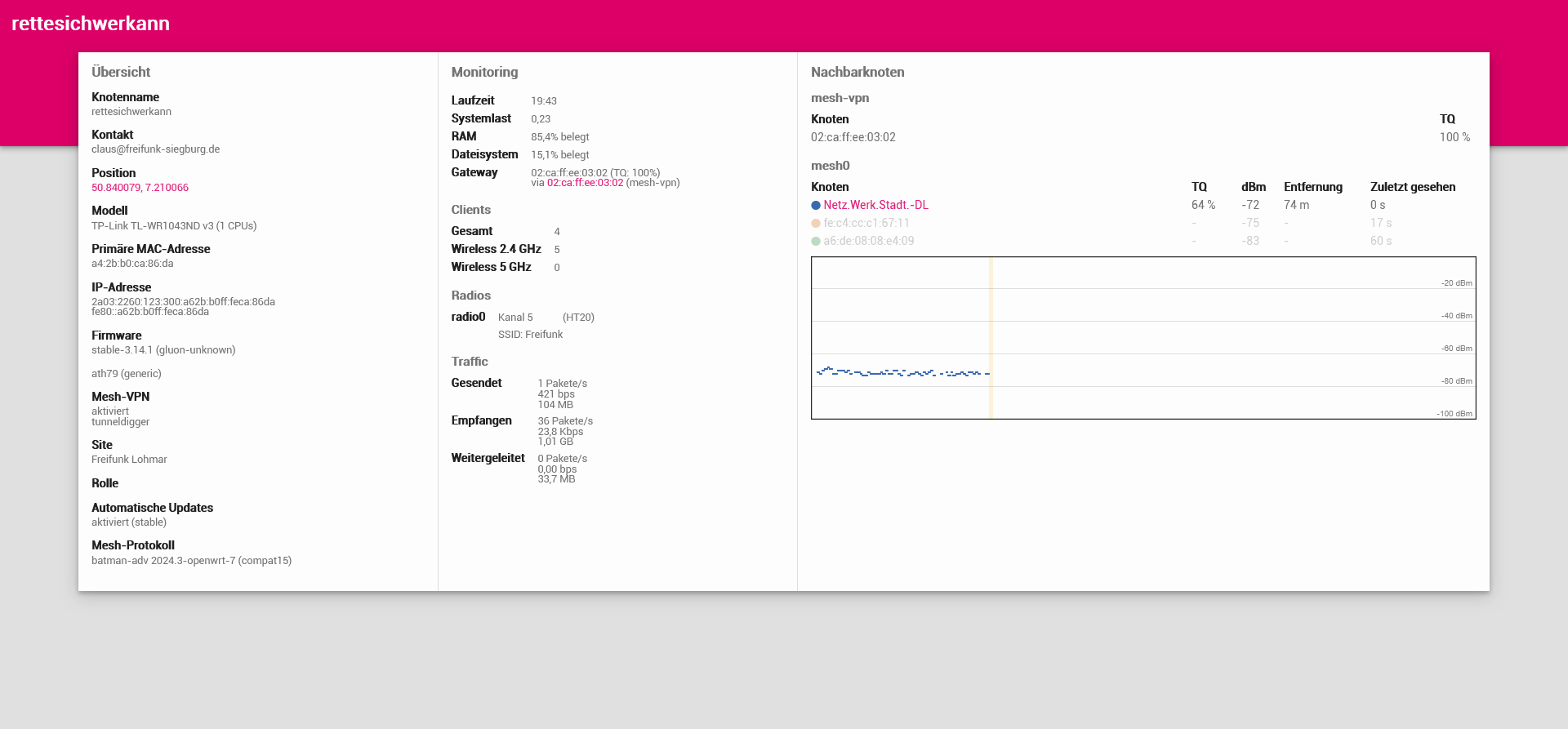Follow the pink gateway via 02:ca:ff:ee:03:02 link

tap(585, 183)
